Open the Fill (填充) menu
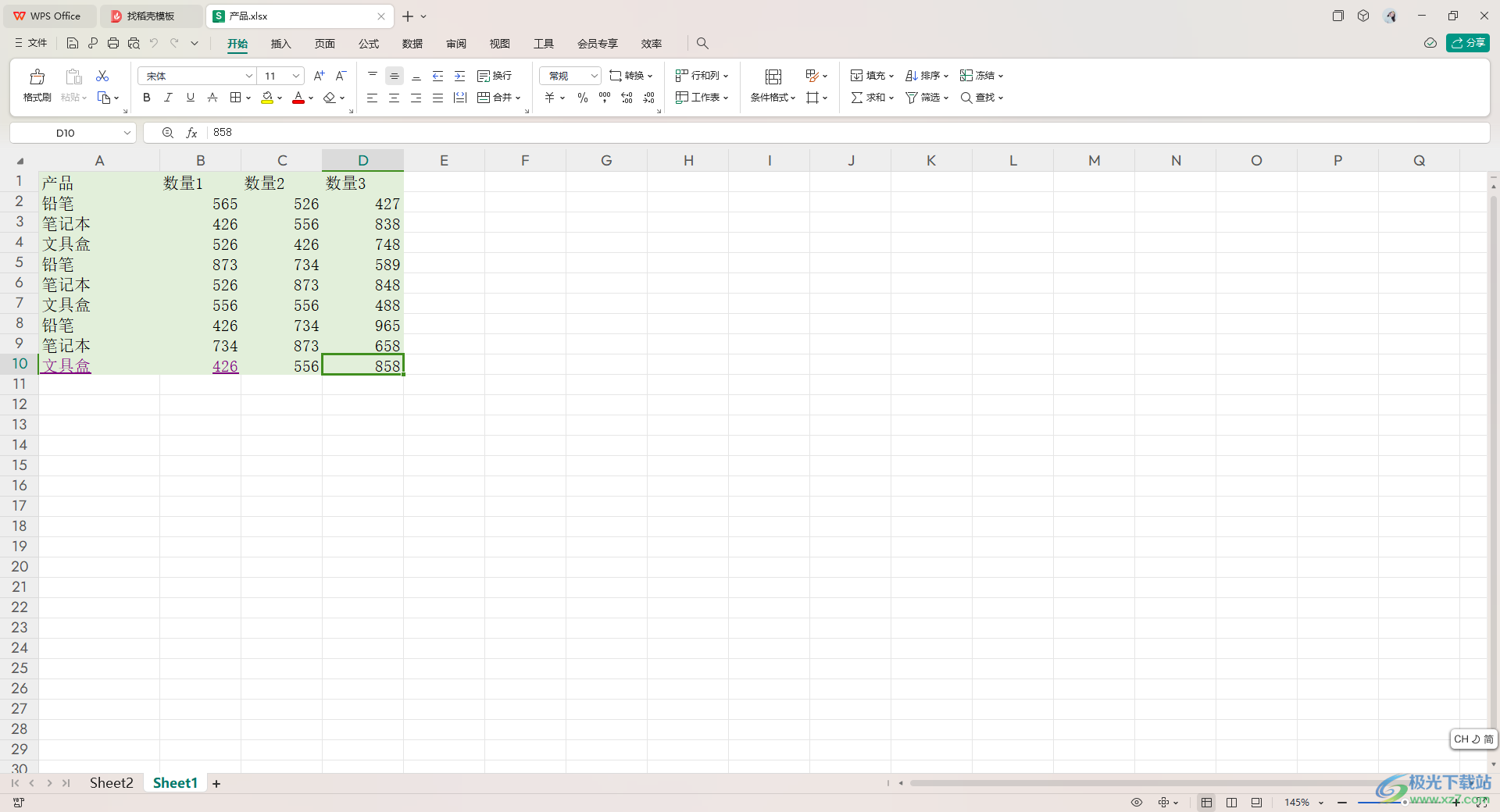This screenshot has width=1500, height=812. pyautogui.click(x=872, y=76)
